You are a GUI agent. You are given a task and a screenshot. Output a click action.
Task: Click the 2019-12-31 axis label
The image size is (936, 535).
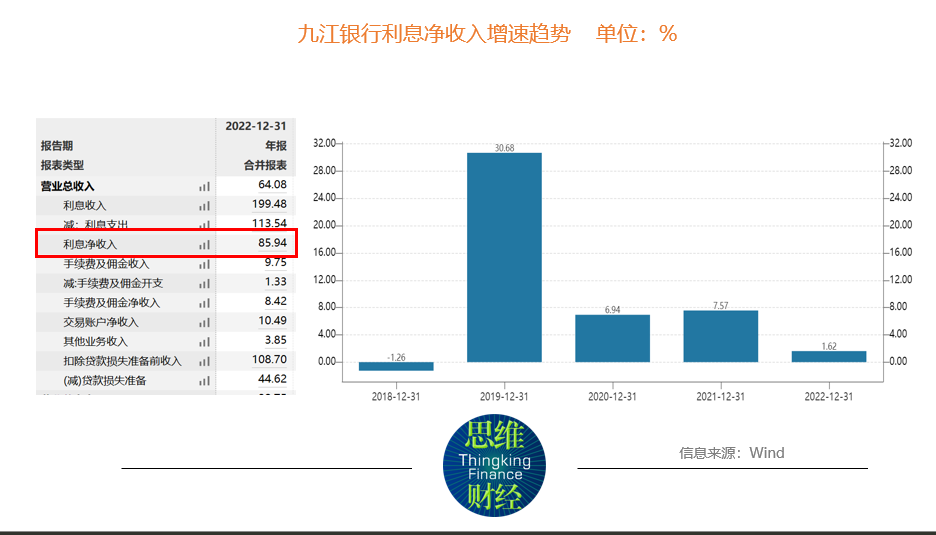point(504,396)
